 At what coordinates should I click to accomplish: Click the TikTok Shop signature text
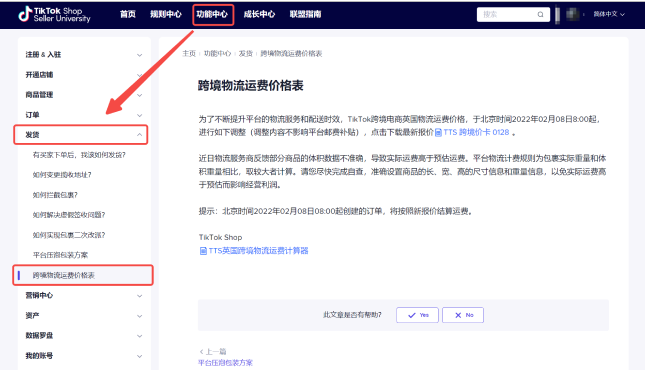(220, 237)
